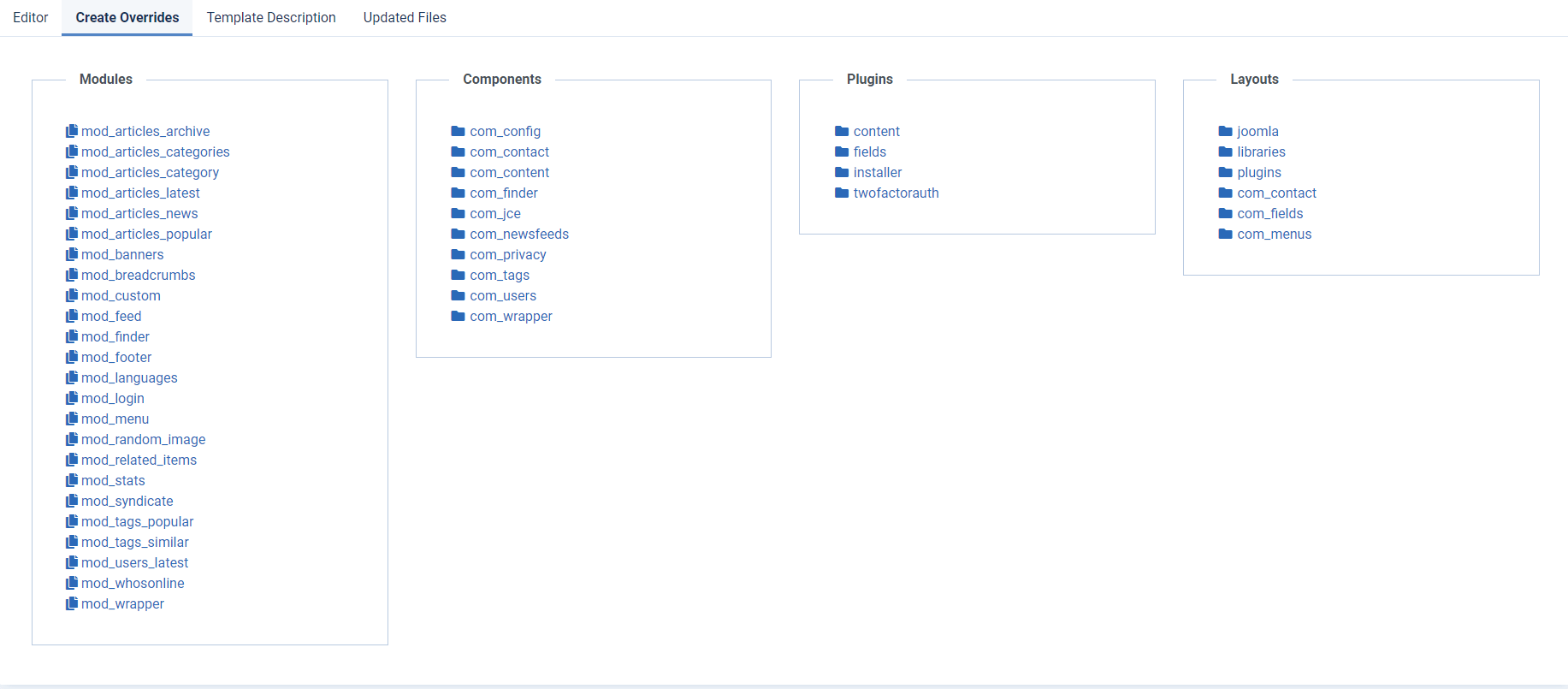1568x689 pixels.
Task: Click the folder icon beside com_menus
Action: 1226,234
